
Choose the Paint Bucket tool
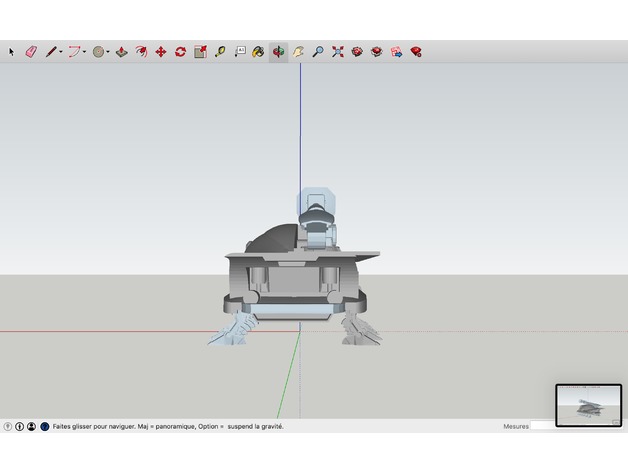pos(258,51)
